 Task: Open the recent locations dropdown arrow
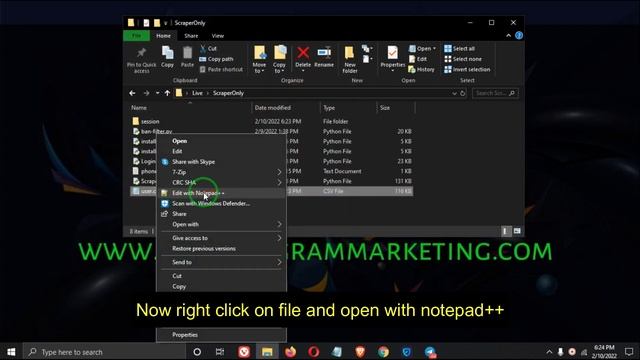pos(157,93)
